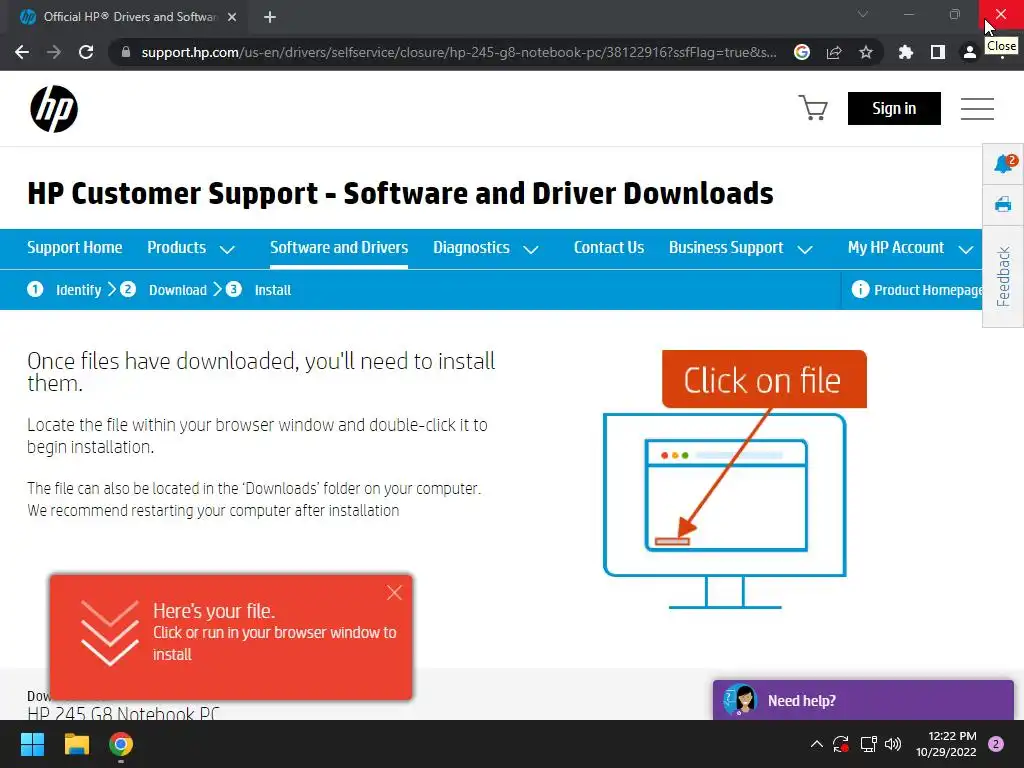Expand the My HP Account menu
1024x768 pixels.
click(910, 248)
